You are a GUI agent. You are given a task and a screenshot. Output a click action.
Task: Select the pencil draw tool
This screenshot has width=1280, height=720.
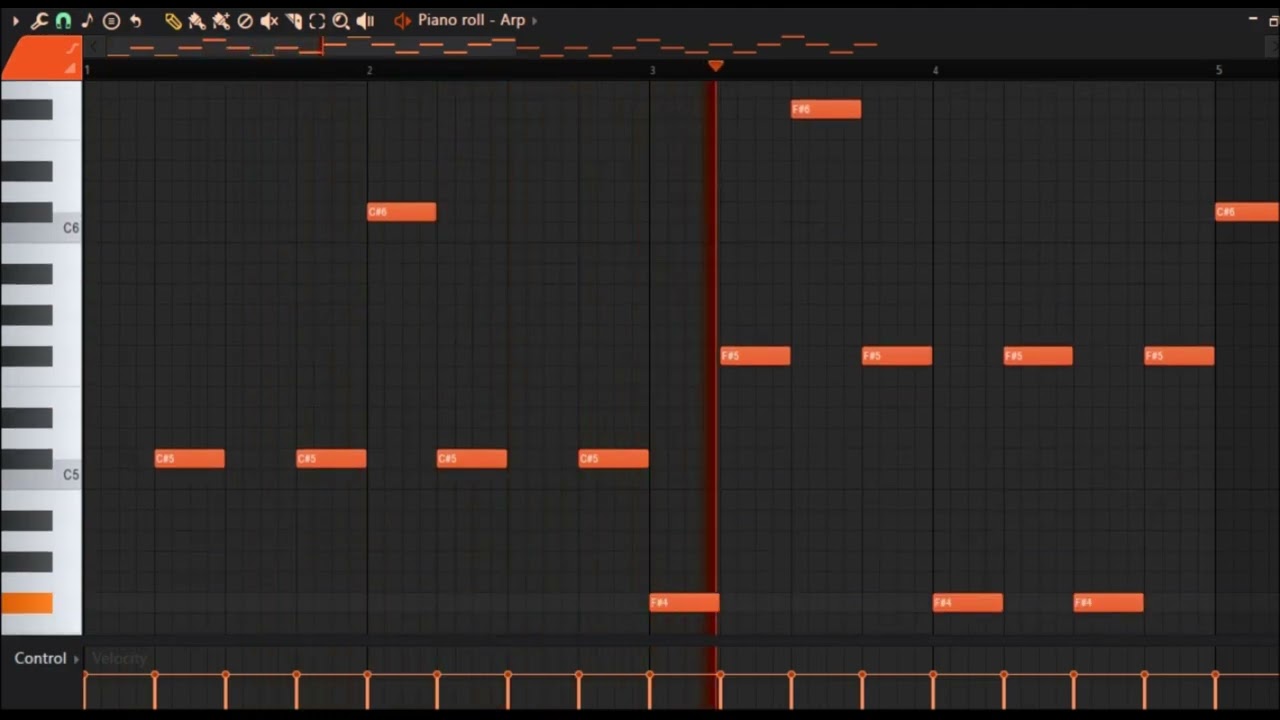coord(173,20)
